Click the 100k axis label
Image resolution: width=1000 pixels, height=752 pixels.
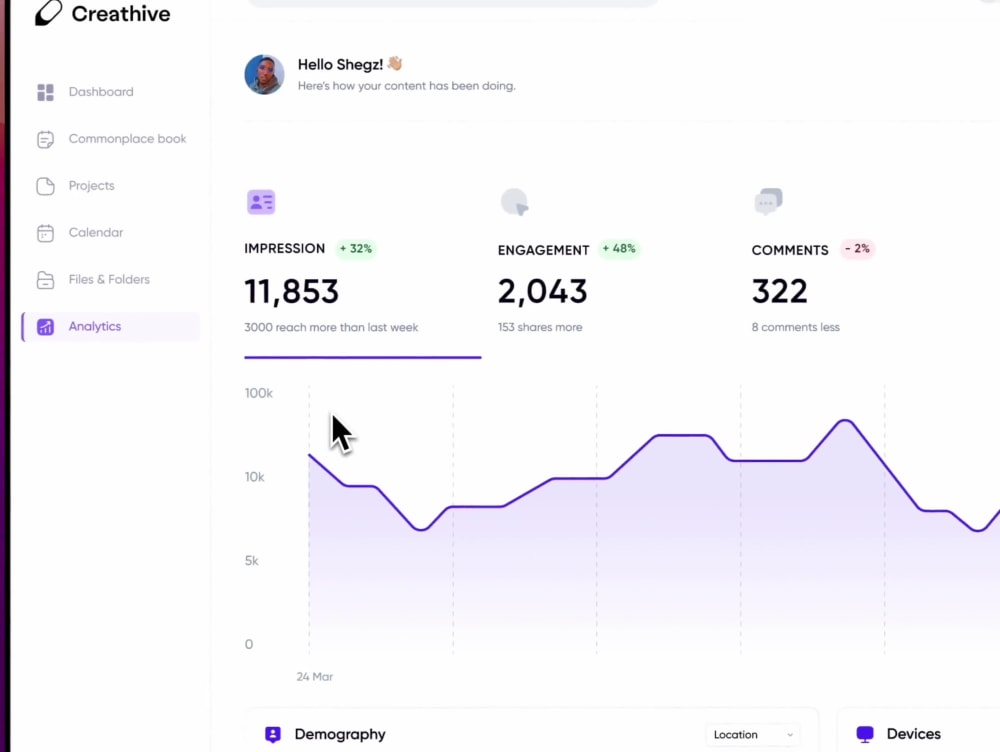coord(258,393)
